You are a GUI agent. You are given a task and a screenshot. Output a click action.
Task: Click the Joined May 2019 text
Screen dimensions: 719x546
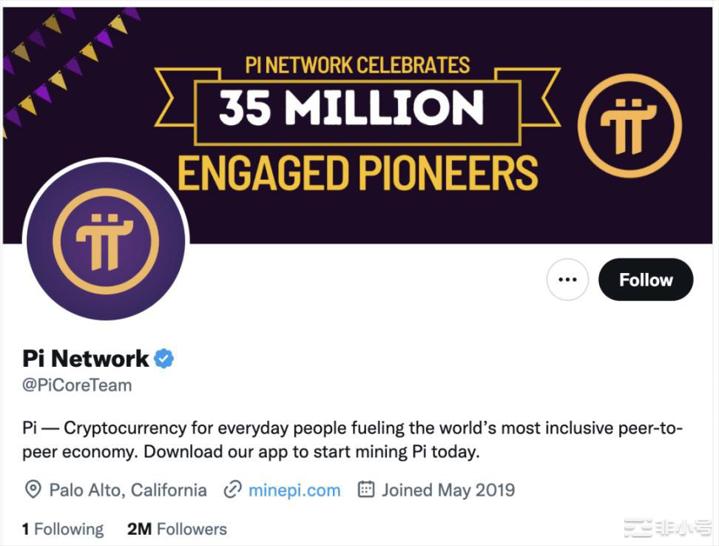tap(448, 490)
